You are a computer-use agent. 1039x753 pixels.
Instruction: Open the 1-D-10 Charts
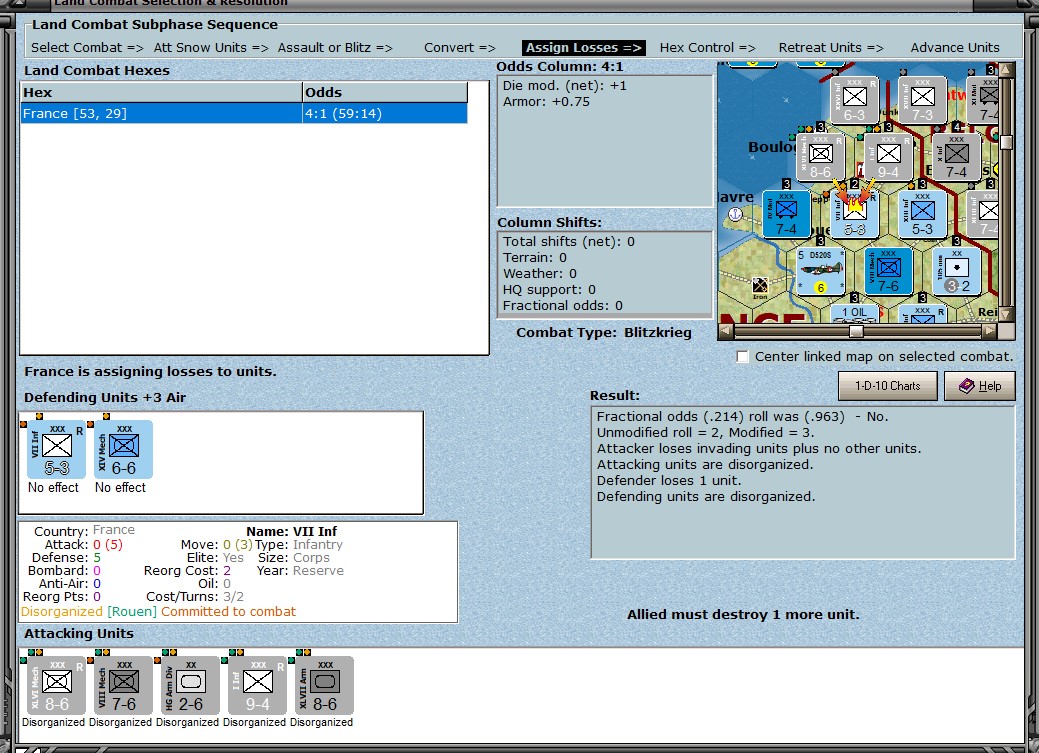coord(887,386)
